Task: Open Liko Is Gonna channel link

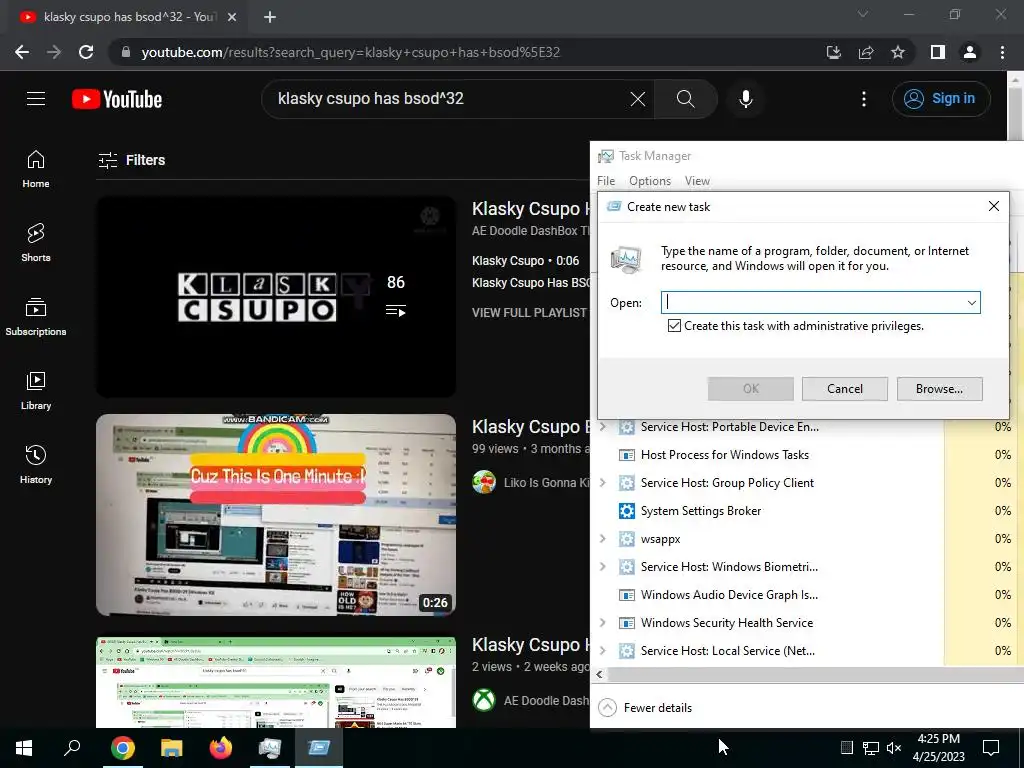Action: [546, 483]
